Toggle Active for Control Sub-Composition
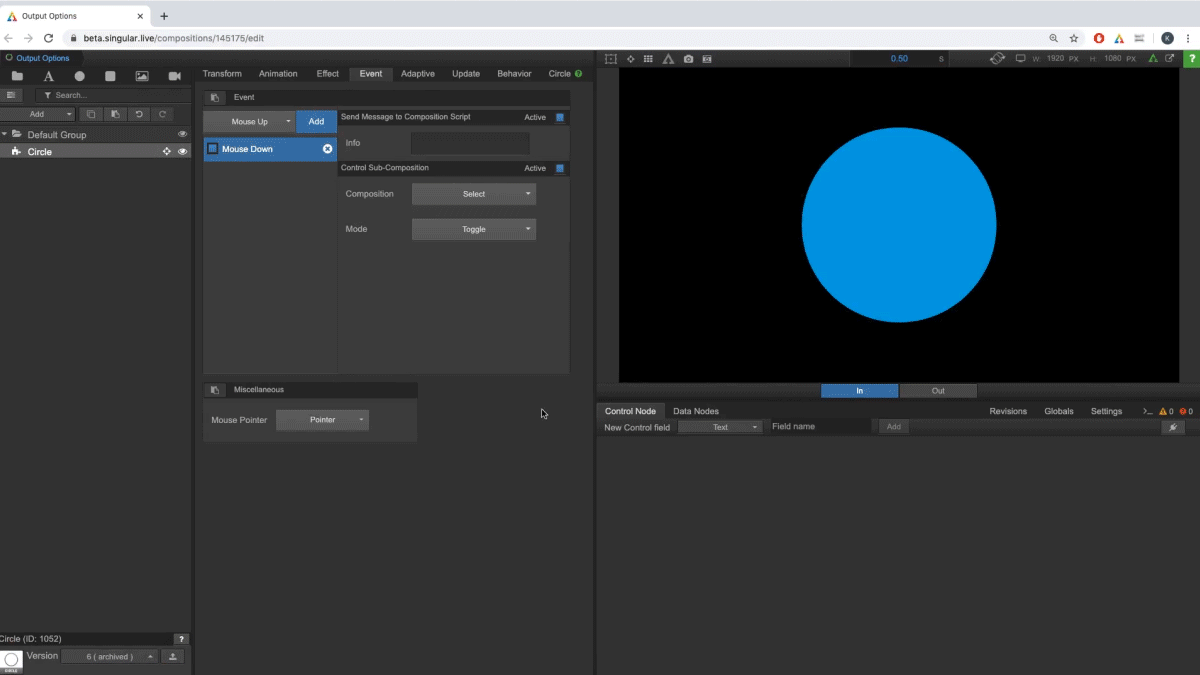Screen dimensions: 1200x675 560,168
